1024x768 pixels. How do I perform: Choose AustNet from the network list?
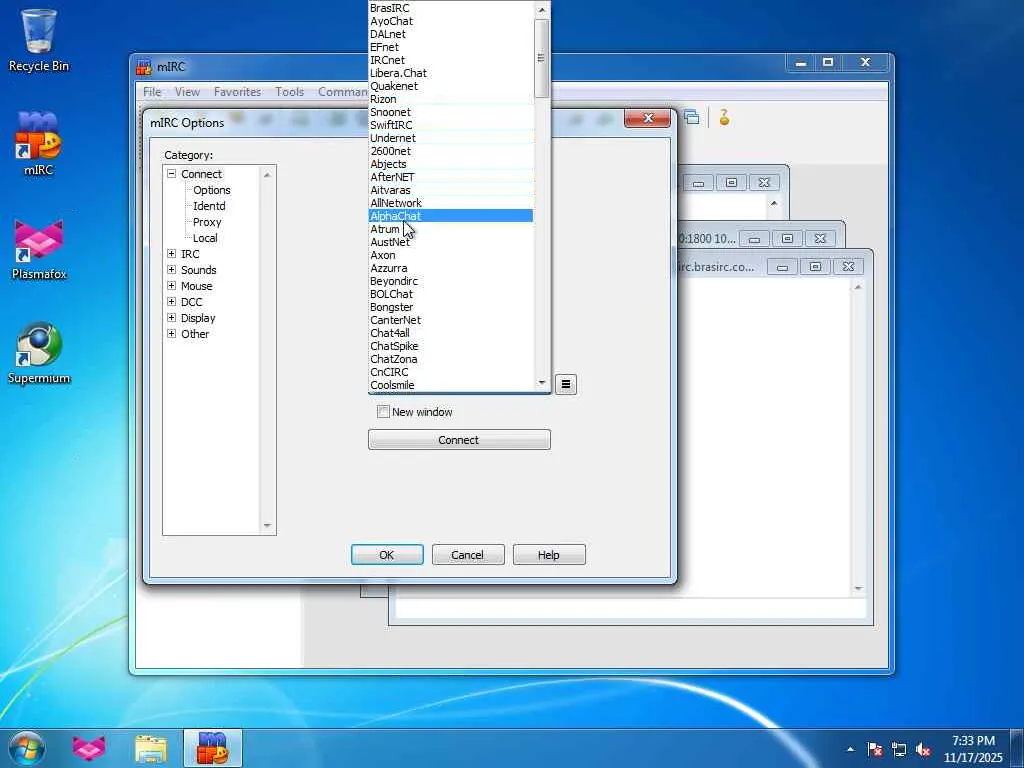tap(451, 242)
